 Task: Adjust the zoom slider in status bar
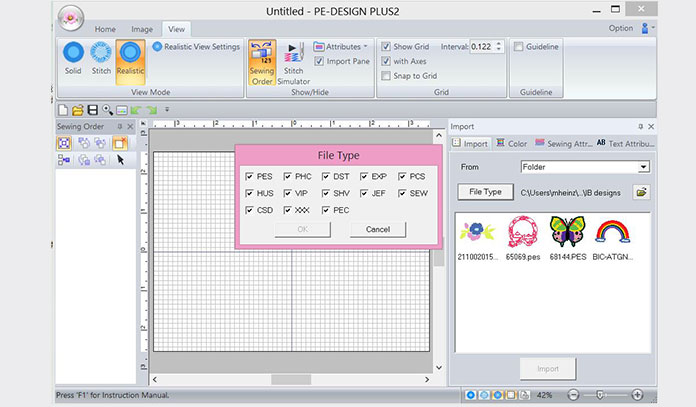[x=602, y=396]
